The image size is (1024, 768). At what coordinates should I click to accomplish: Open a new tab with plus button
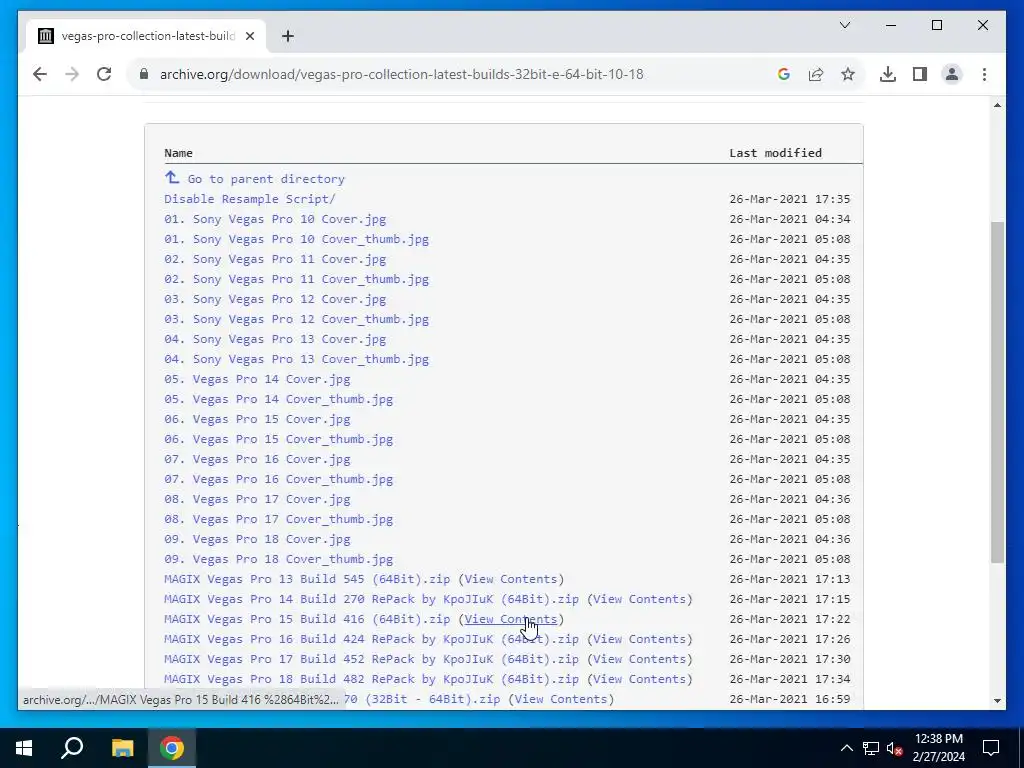tap(287, 36)
